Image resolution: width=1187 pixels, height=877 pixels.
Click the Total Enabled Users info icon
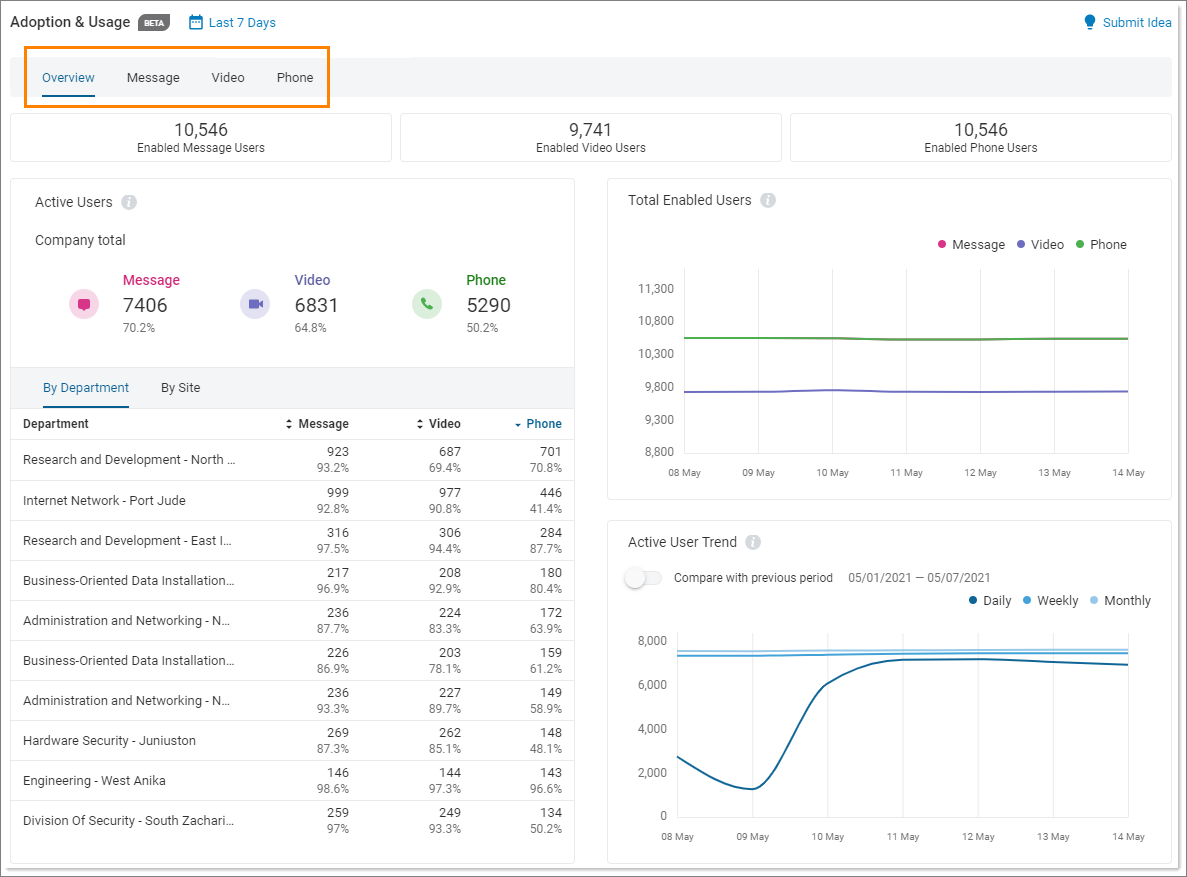pyautogui.click(x=767, y=200)
